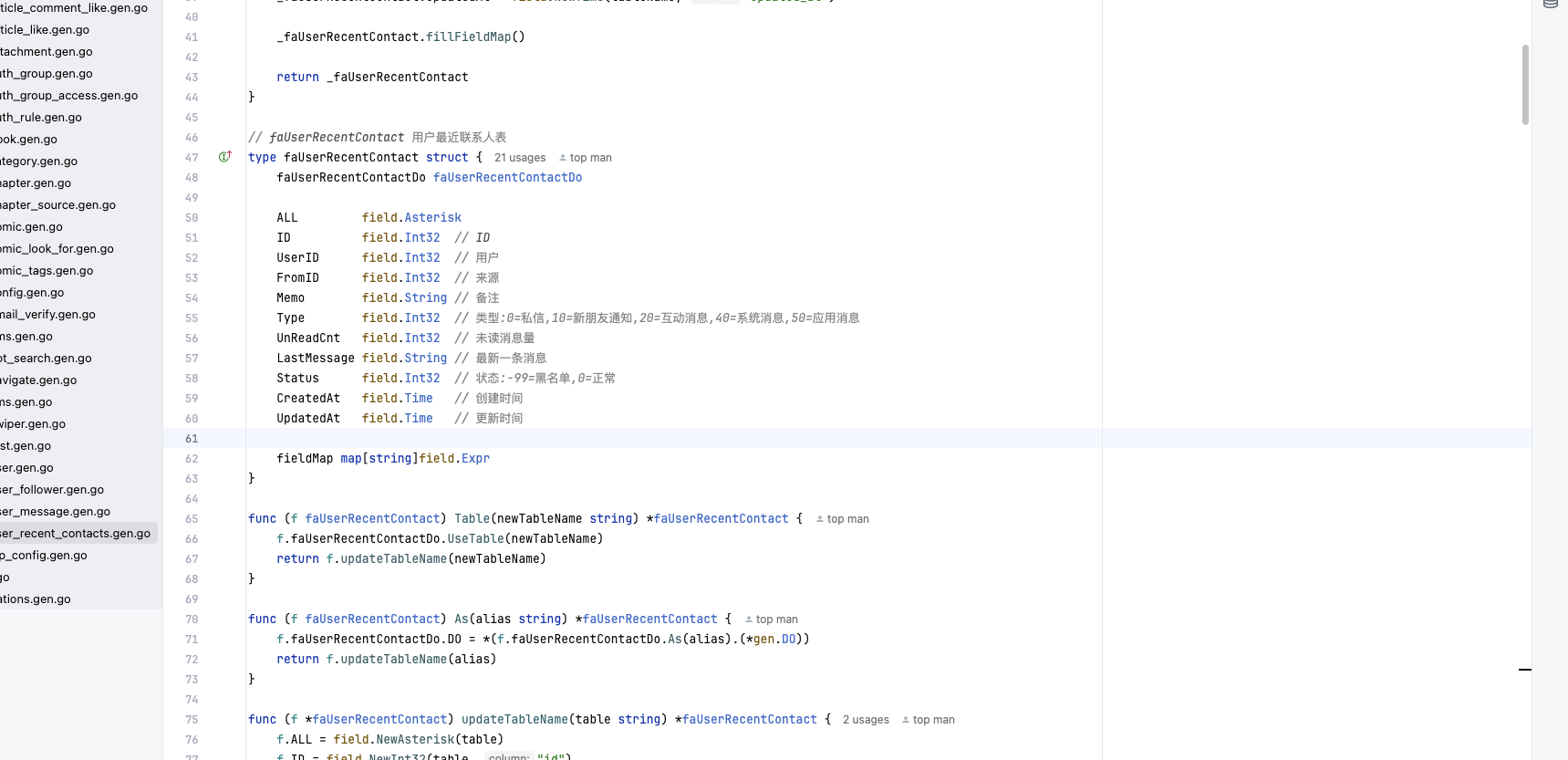Screen dimensions: 1568x760
Task: Click the author icon on the Table function
Action: 820,519
